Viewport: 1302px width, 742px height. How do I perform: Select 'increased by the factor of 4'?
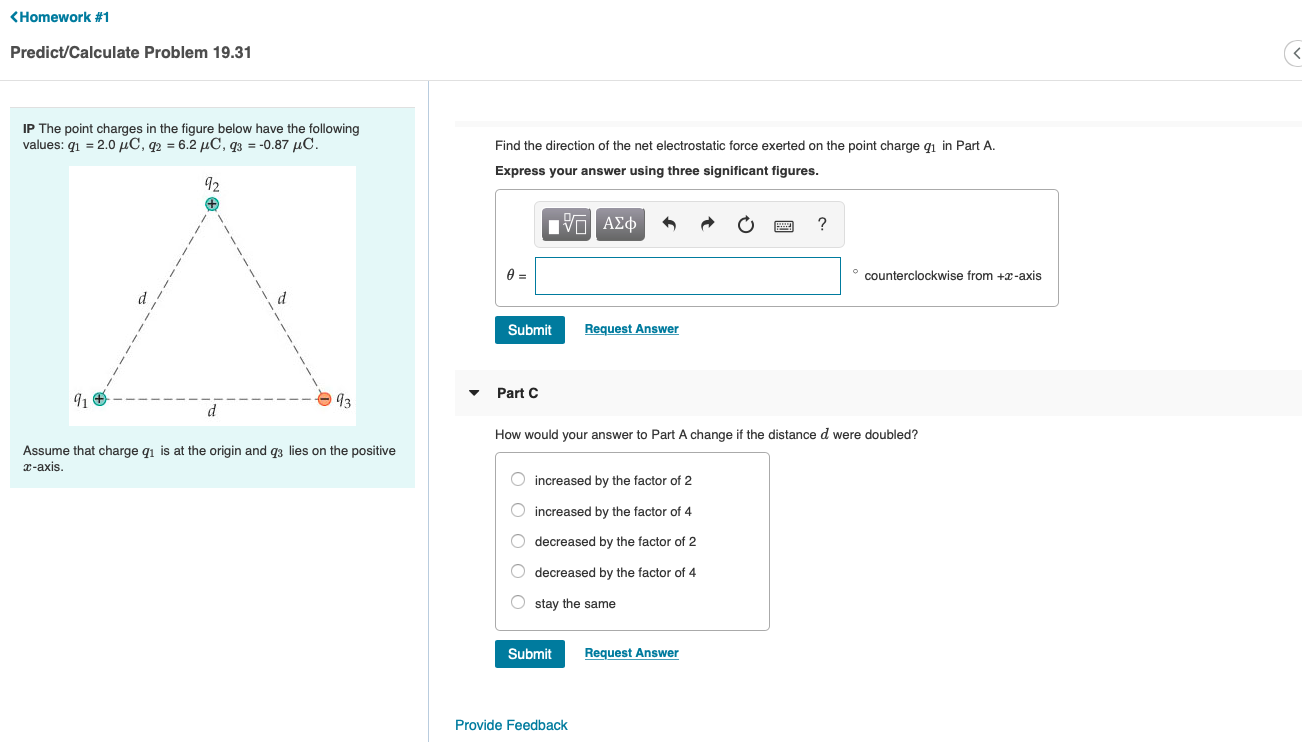pyautogui.click(x=518, y=510)
